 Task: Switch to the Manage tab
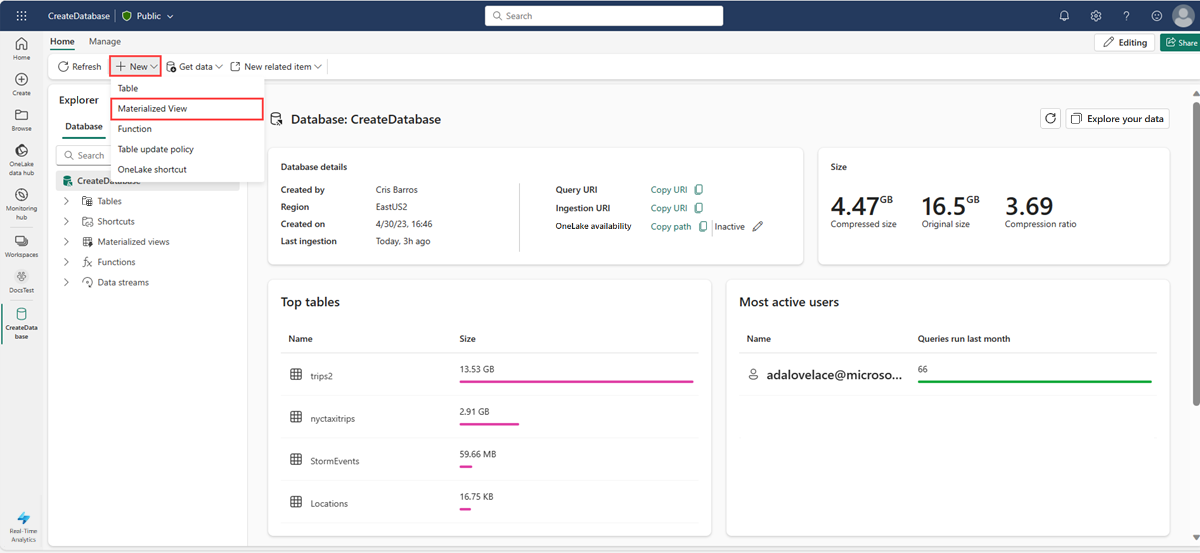105,41
